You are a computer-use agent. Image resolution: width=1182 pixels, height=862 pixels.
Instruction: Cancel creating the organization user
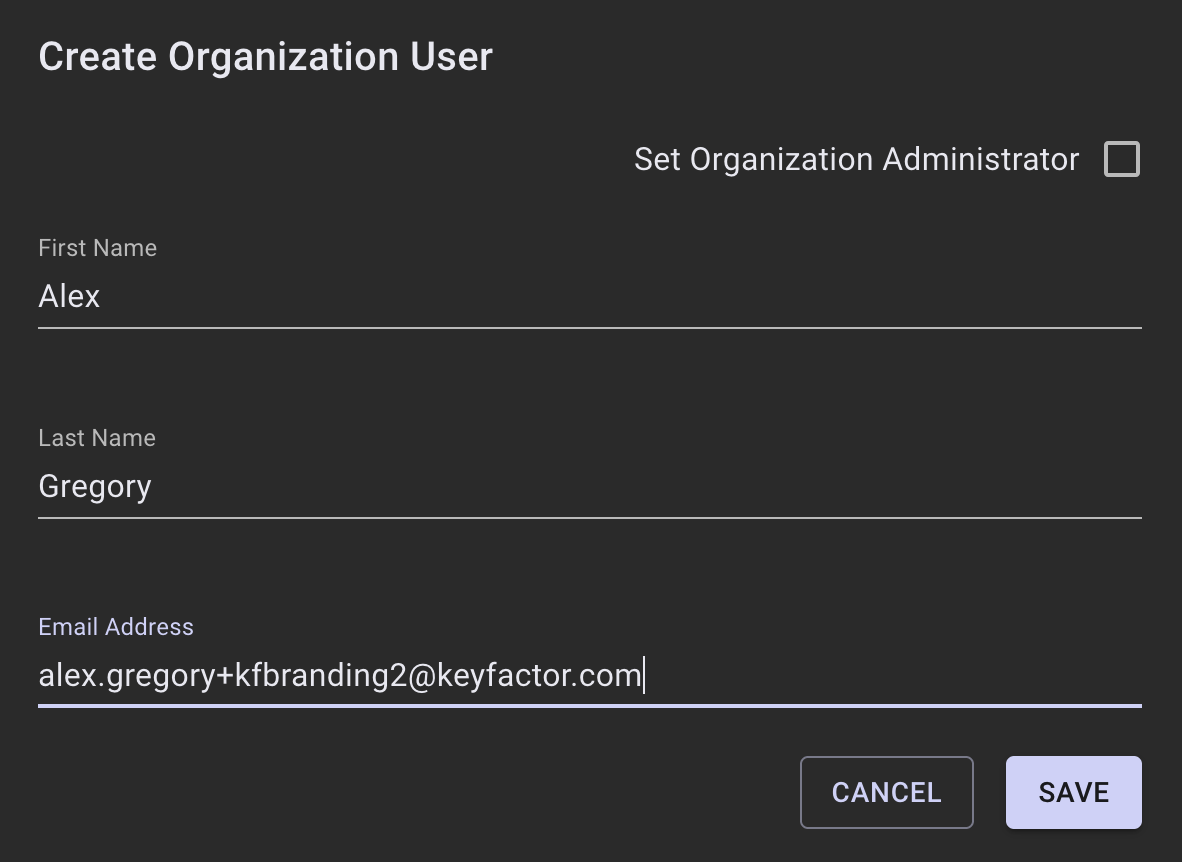(x=886, y=792)
